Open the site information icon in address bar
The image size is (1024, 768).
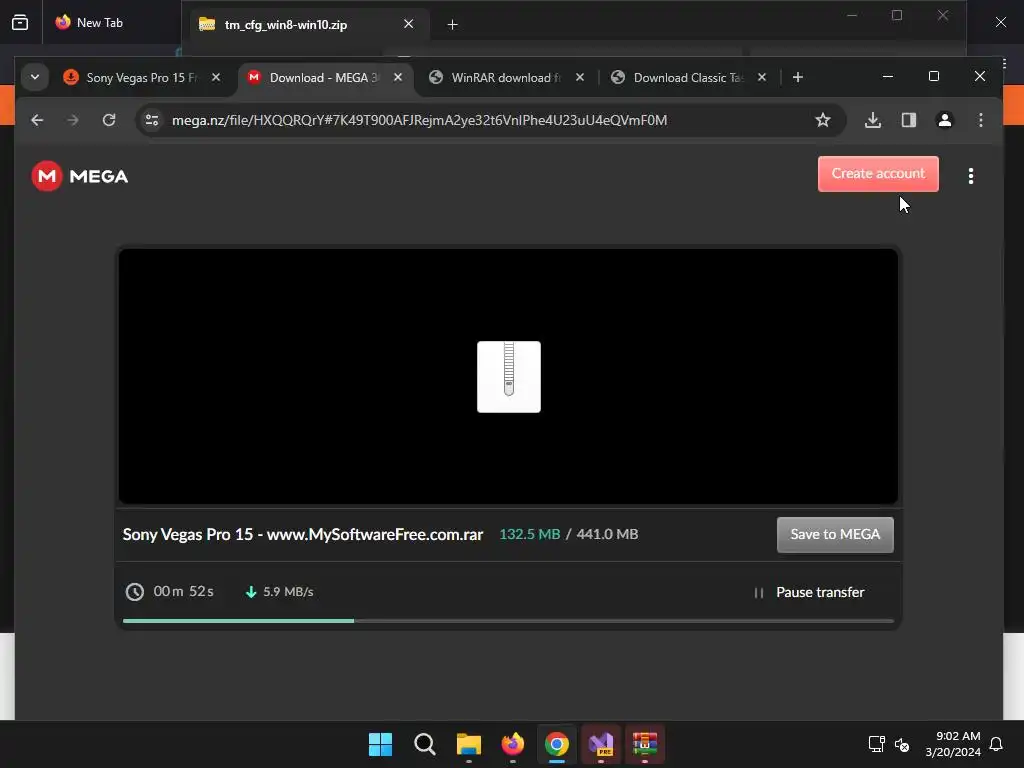[152, 120]
